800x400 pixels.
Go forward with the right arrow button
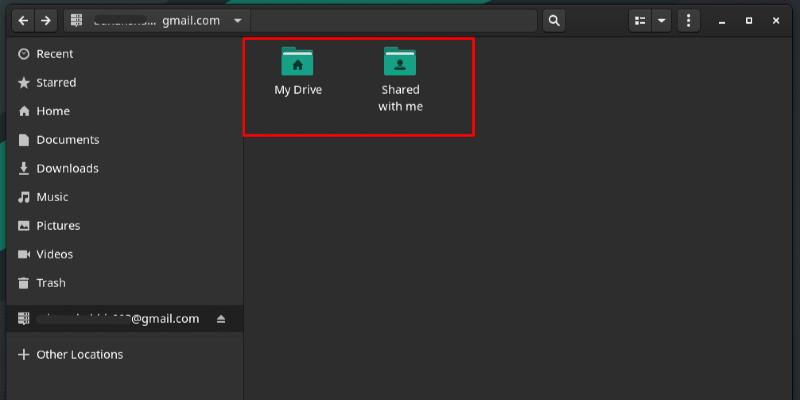[x=46, y=21]
